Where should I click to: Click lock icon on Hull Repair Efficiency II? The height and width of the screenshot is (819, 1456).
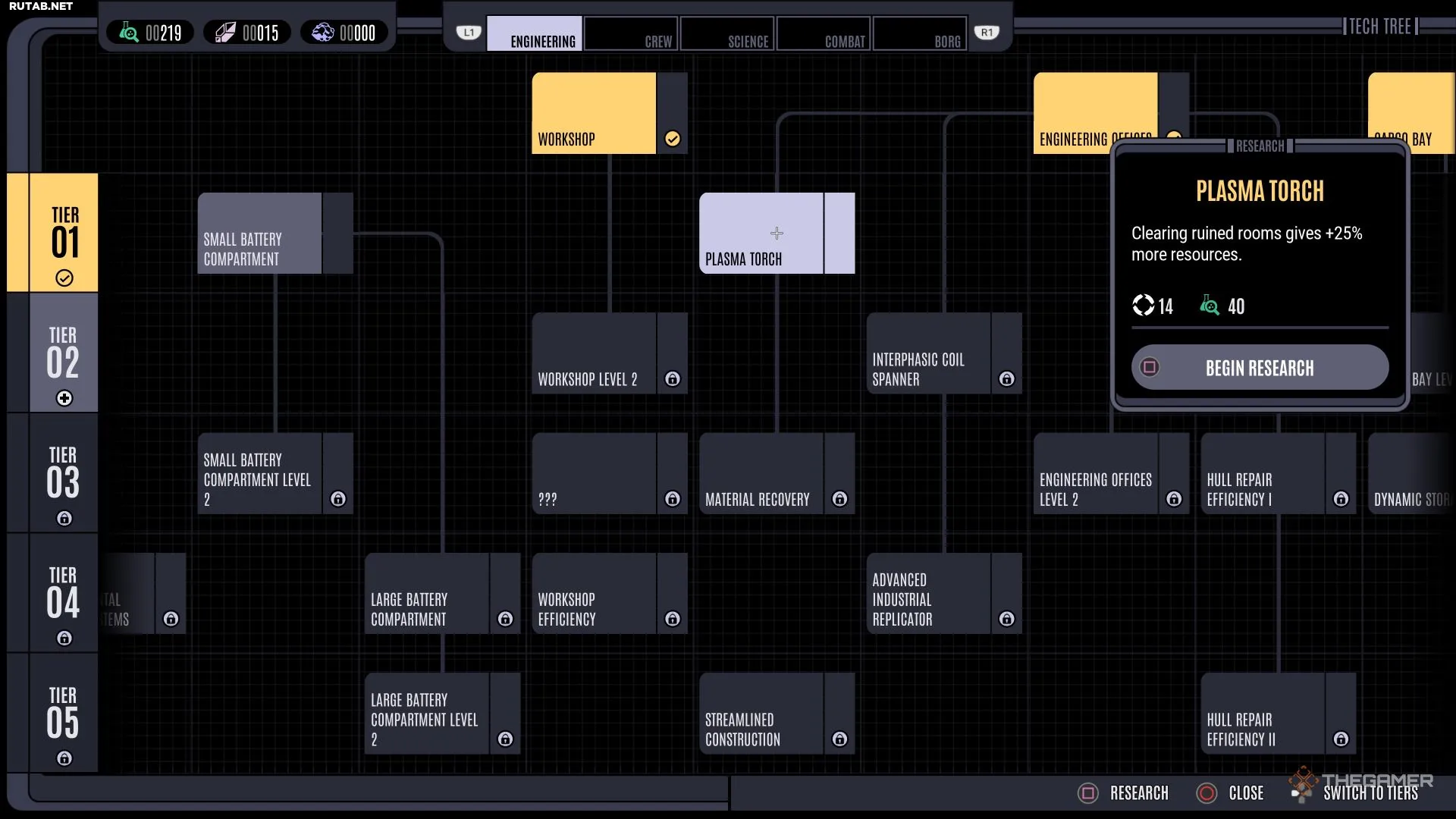tap(1341, 739)
